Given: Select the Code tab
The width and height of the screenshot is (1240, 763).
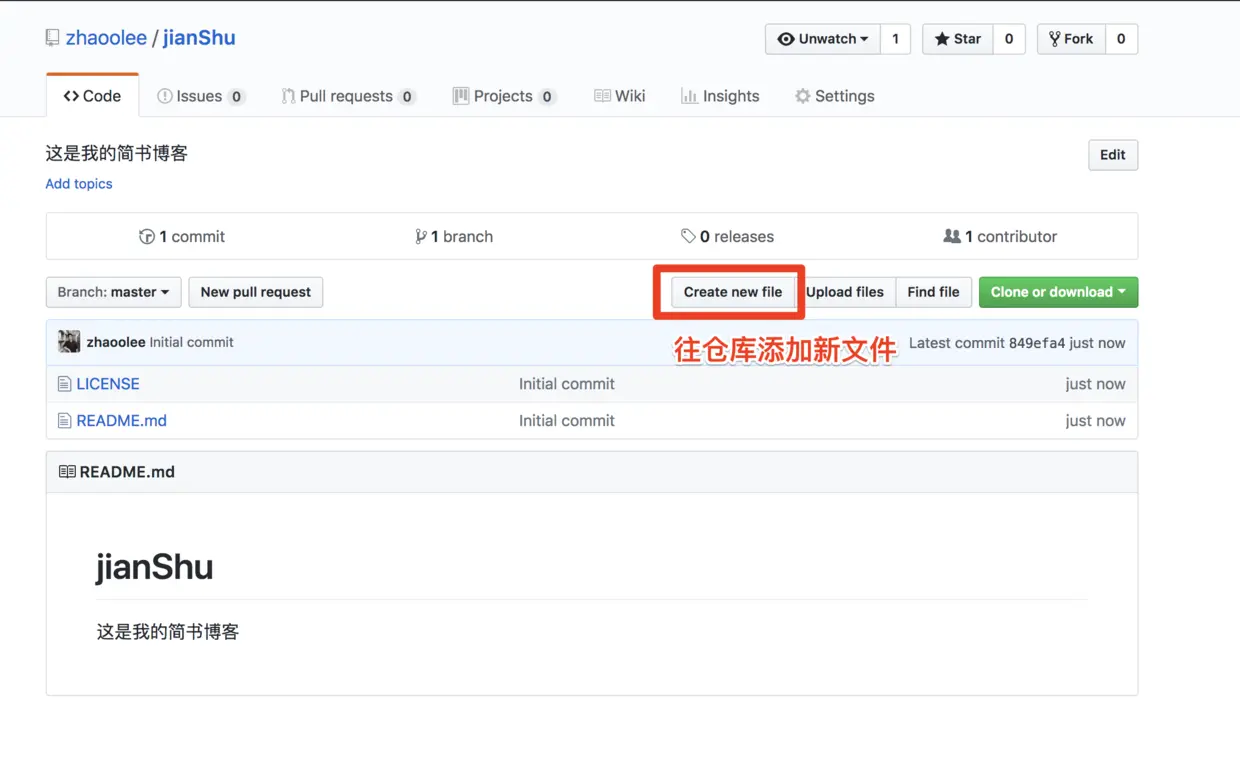Looking at the screenshot, I should pos(92,96).
